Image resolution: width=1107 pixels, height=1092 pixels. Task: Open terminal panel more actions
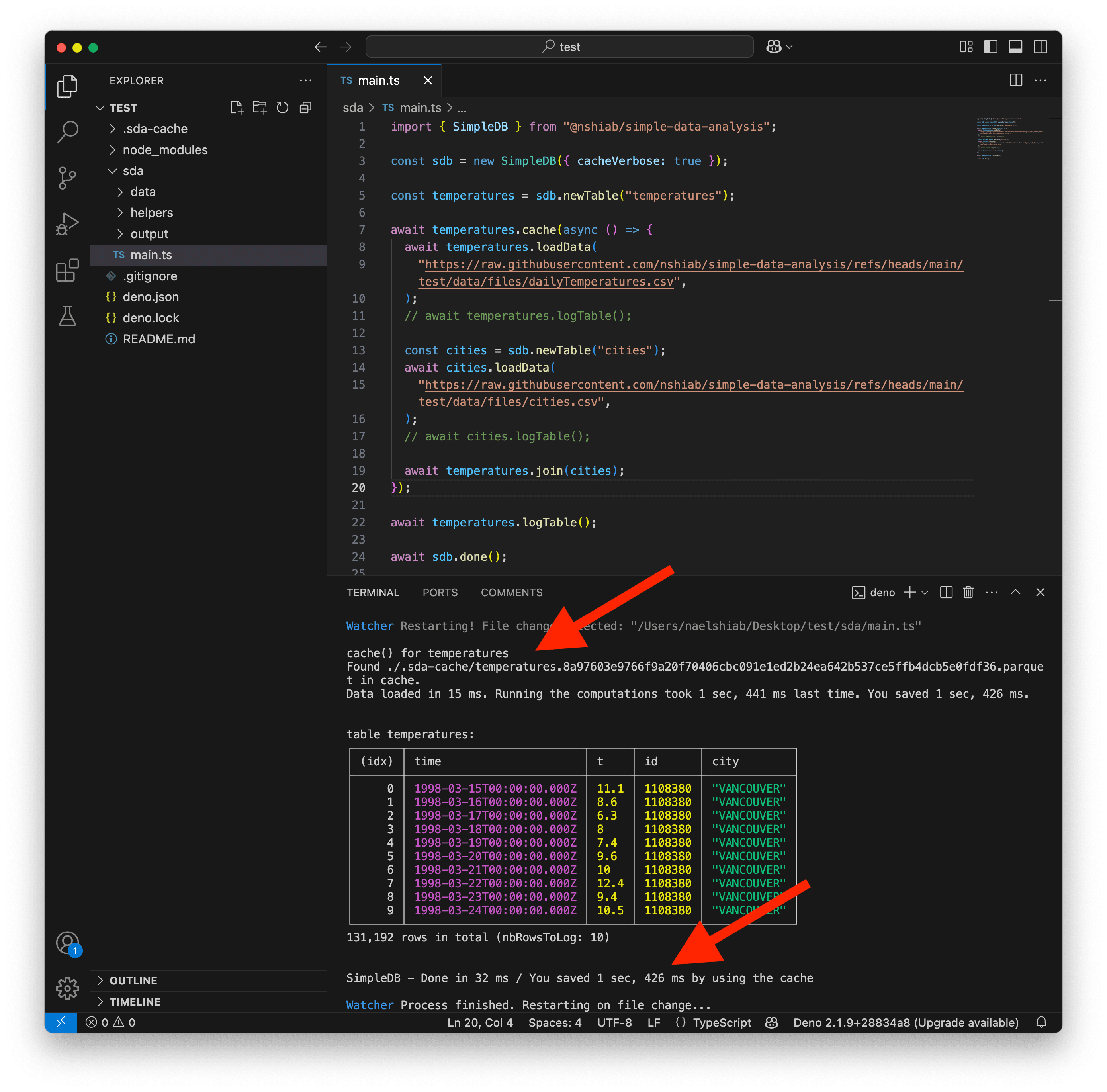[992, 593]
